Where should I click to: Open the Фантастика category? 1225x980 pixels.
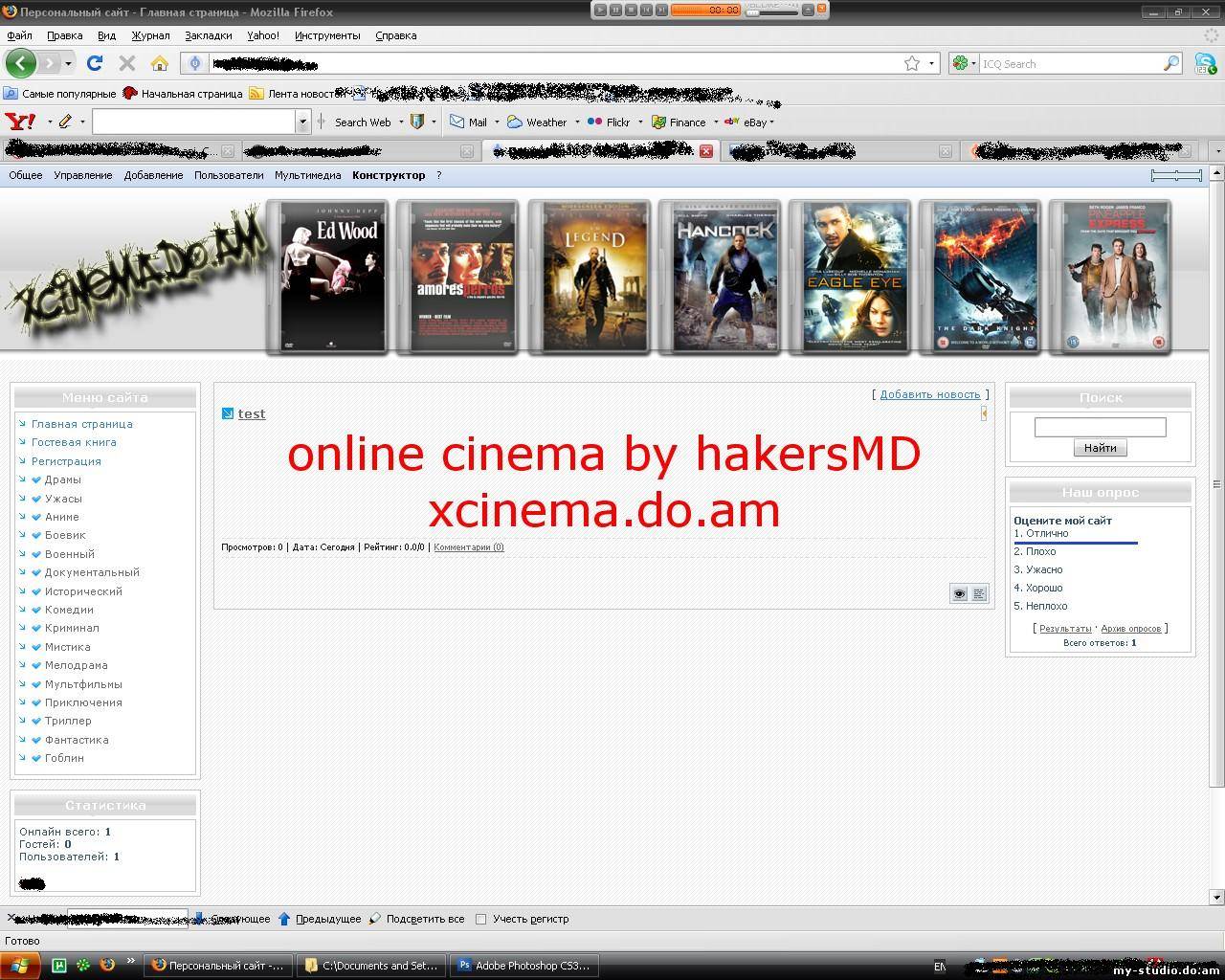click(77, 740)
